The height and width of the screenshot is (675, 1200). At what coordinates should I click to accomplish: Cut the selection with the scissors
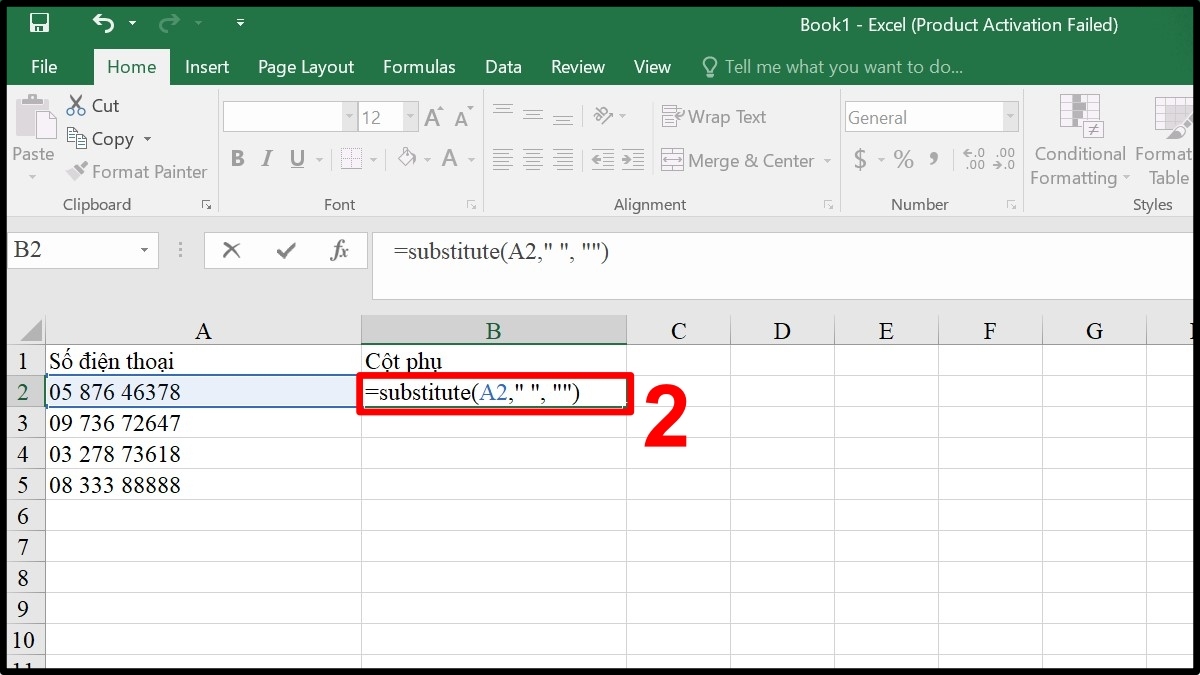93,105
